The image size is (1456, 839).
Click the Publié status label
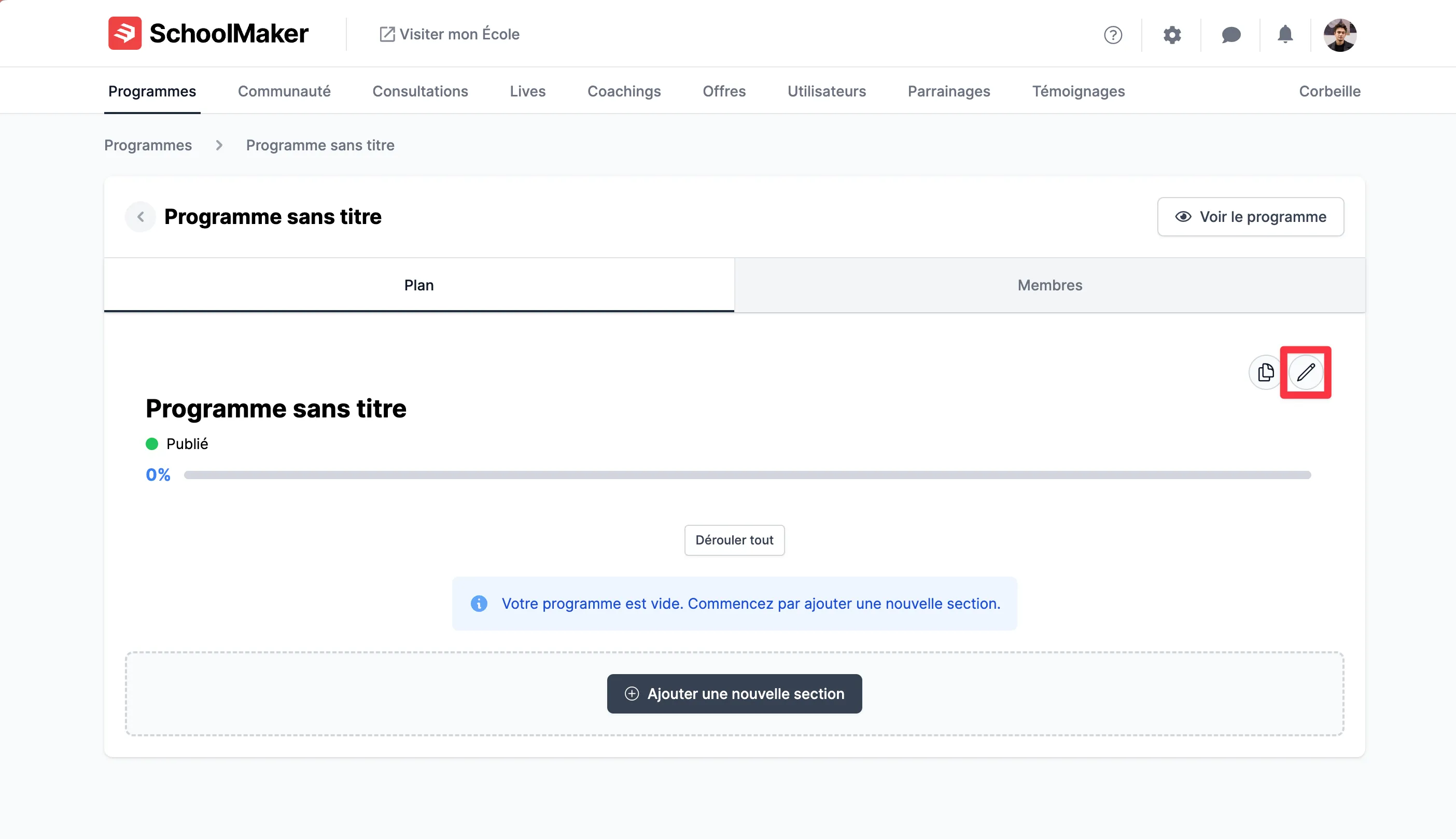coord(187,444)
